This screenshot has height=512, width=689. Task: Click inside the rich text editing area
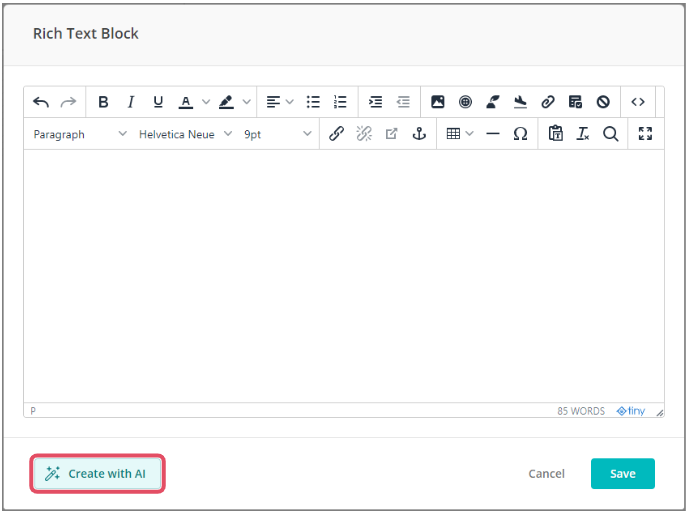tap(344, 276)
